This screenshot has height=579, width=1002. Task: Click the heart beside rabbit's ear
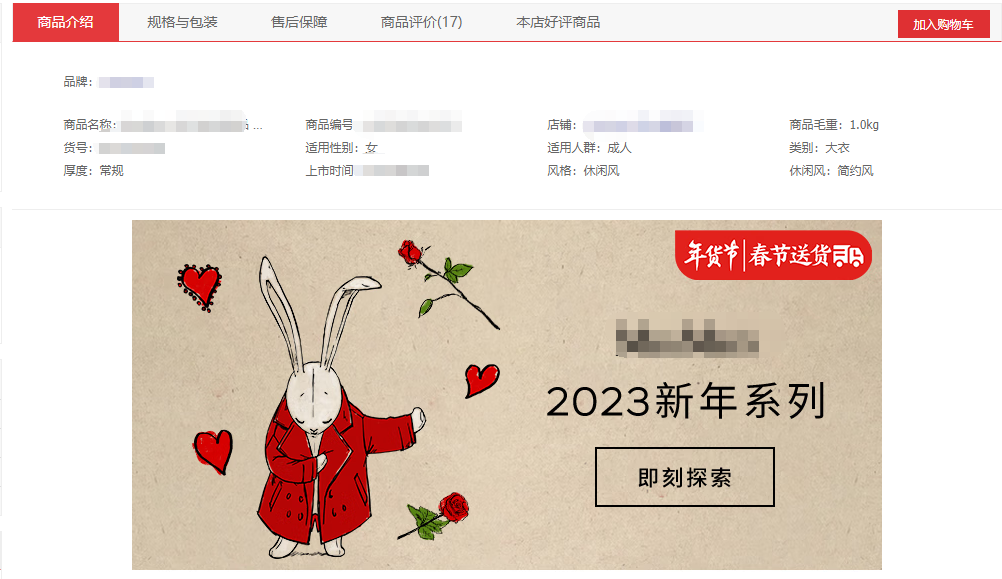click(481, 380)
